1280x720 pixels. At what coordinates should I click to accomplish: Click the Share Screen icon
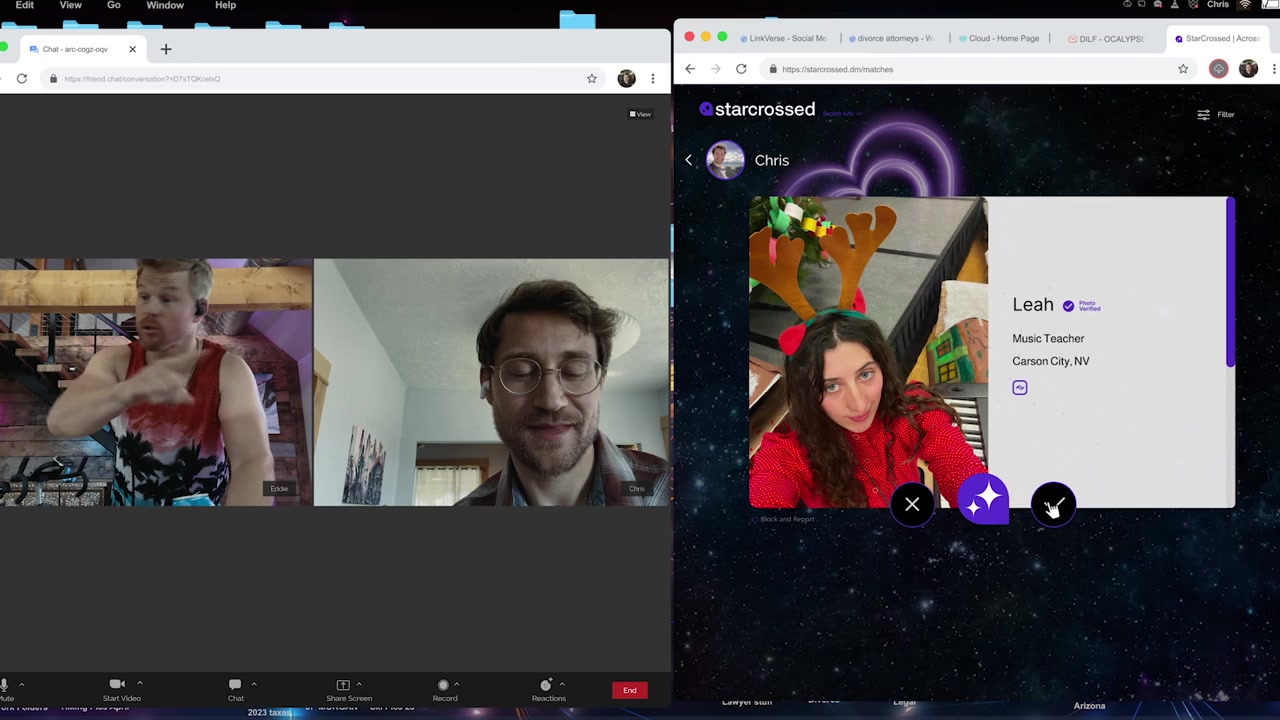343,685
